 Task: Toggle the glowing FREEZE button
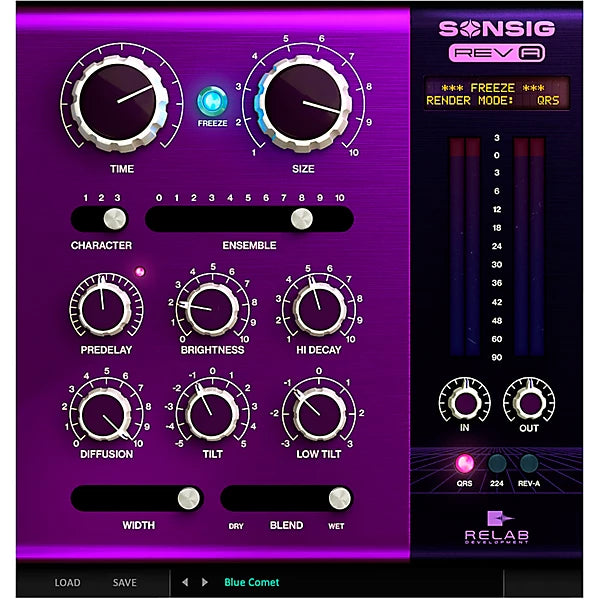pos(212,102)
